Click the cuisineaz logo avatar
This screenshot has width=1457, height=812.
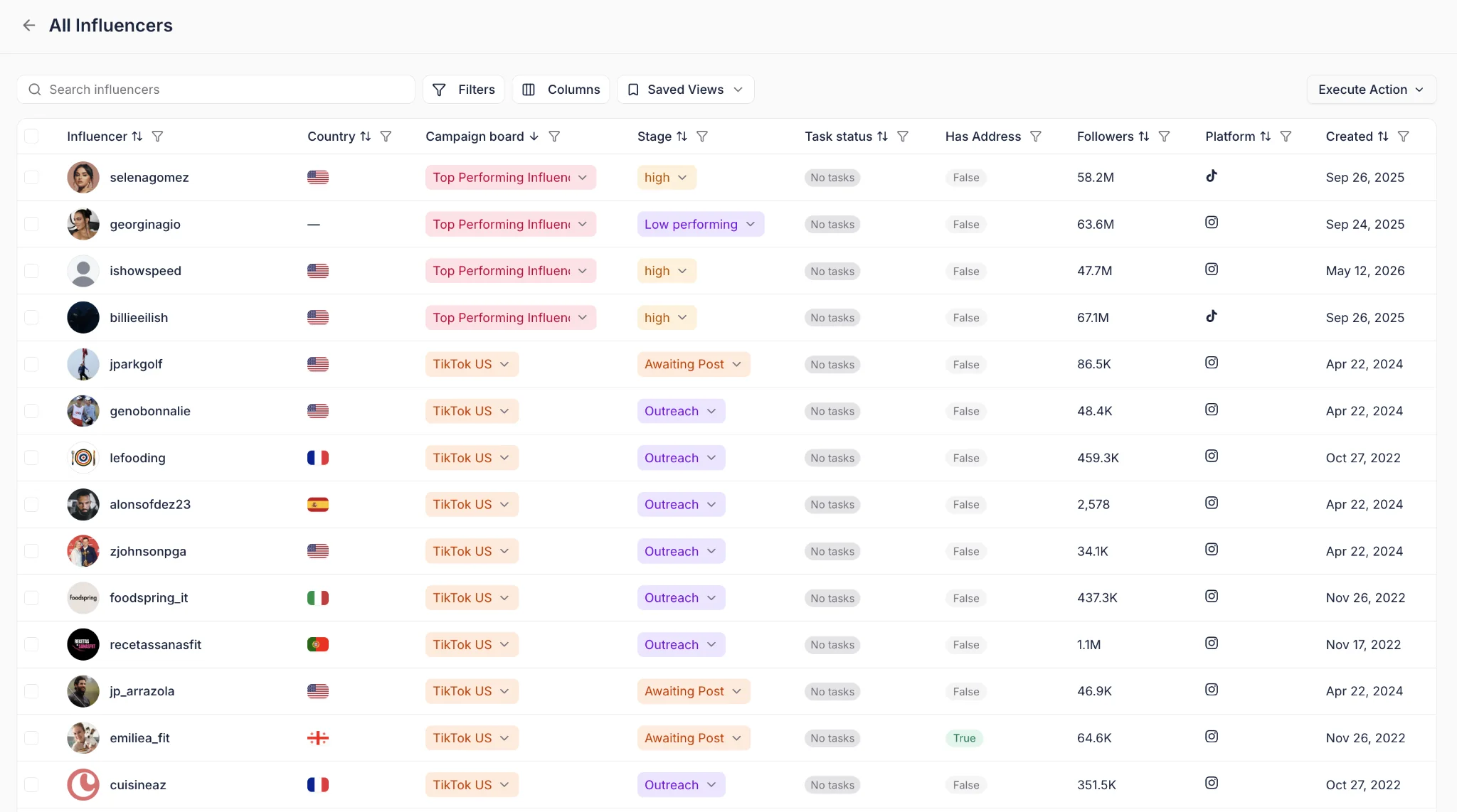click(x=83, y=784)
